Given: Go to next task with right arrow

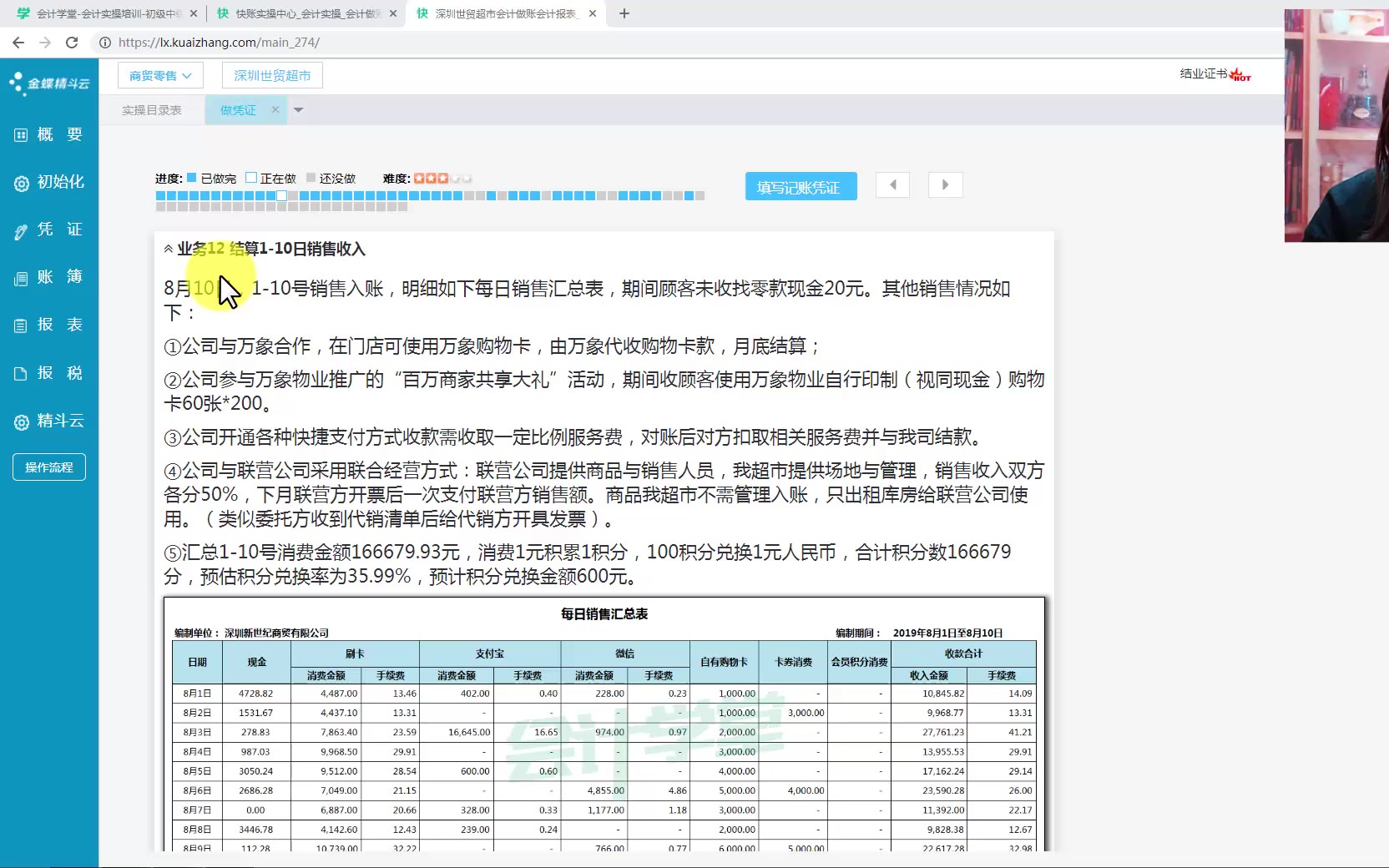Looking at the screenshot, I should pyautogui.click(x=945, y=185).
